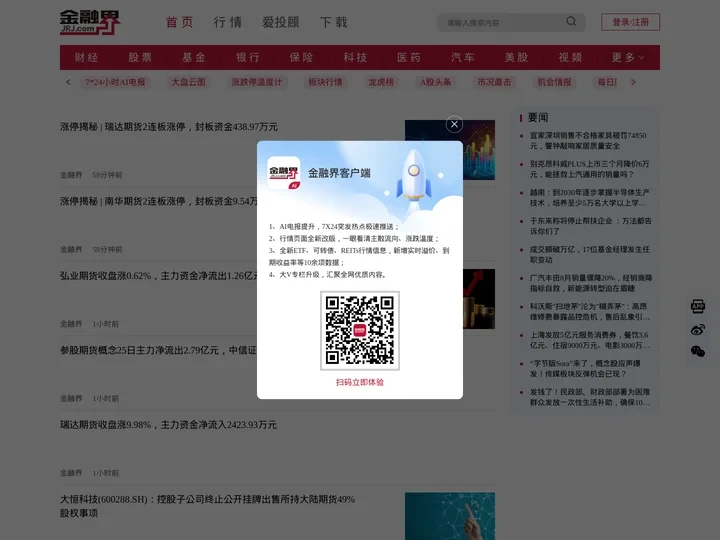Open 保险 in red navigation bar
The width and height of the screenshot is (720, 540).
[x=301, y=57]
